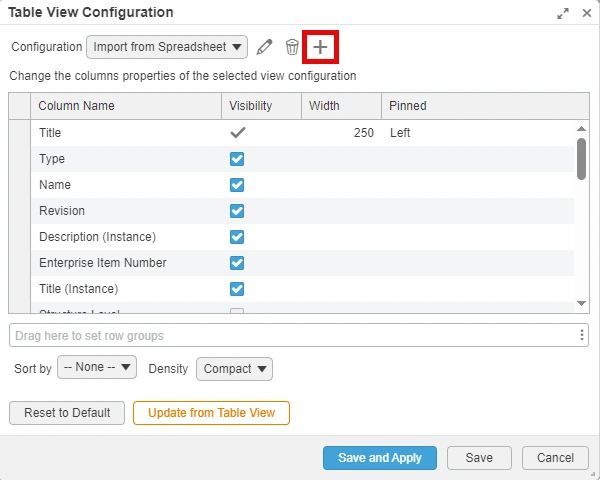Viewport: 602px width, 484px height.
Task: Open the Density Compact dropdown
Action: 234,369
